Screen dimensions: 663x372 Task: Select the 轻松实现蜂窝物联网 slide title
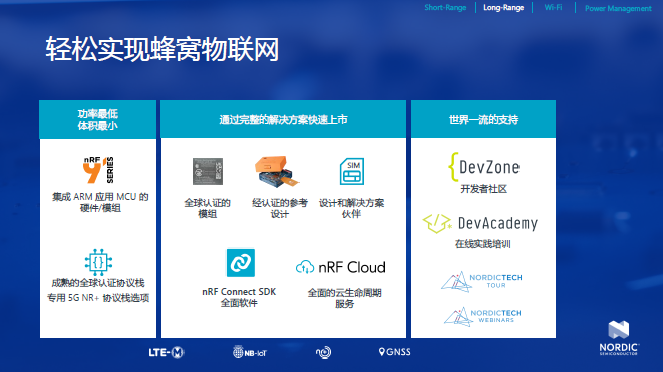tap(162, 49)
